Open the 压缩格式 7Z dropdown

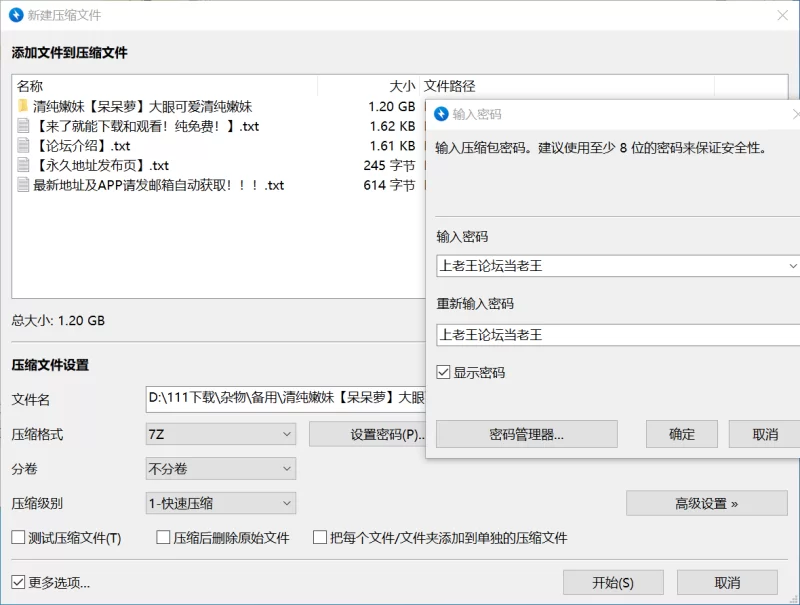(220, 434)
